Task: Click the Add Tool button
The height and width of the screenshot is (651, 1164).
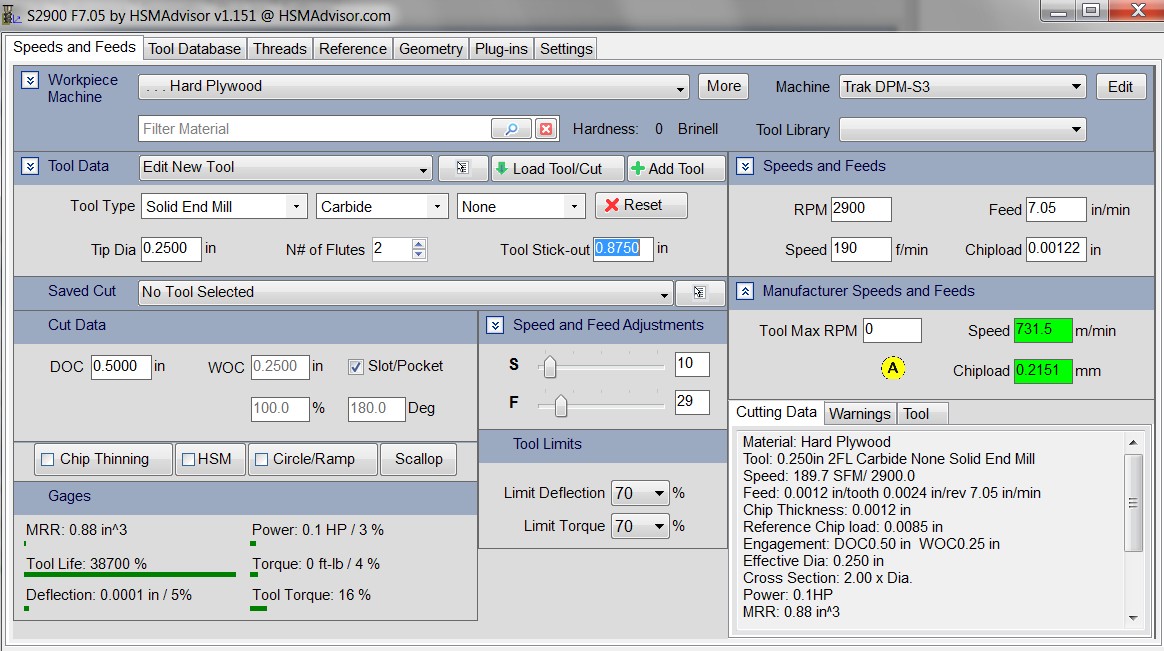Action: 676,169
